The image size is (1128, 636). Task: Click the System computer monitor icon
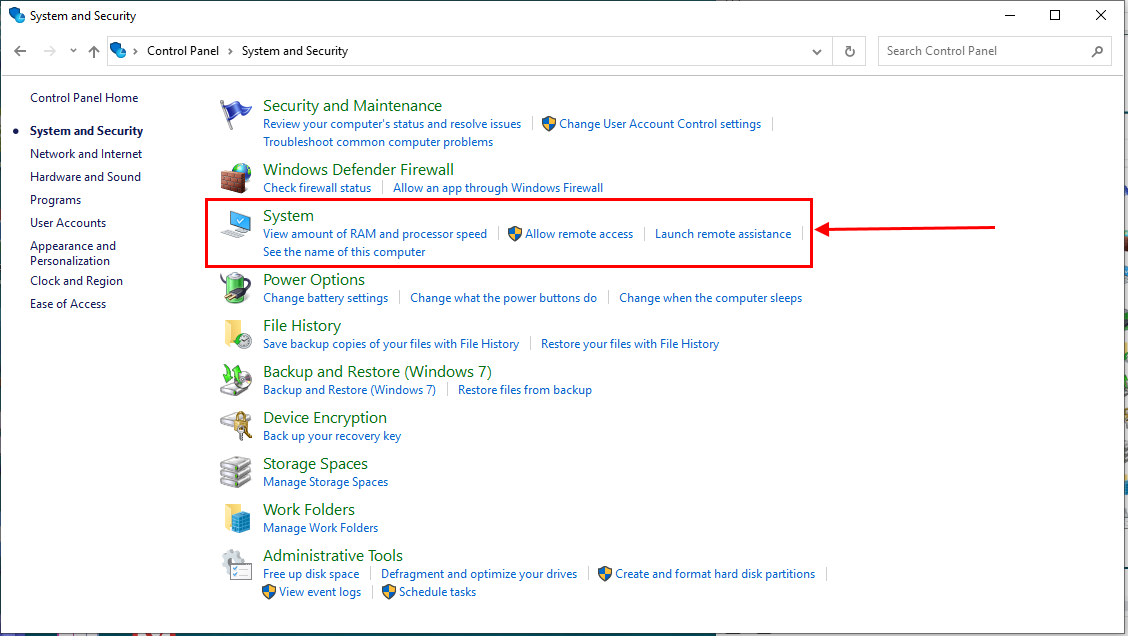coord(235,224)
